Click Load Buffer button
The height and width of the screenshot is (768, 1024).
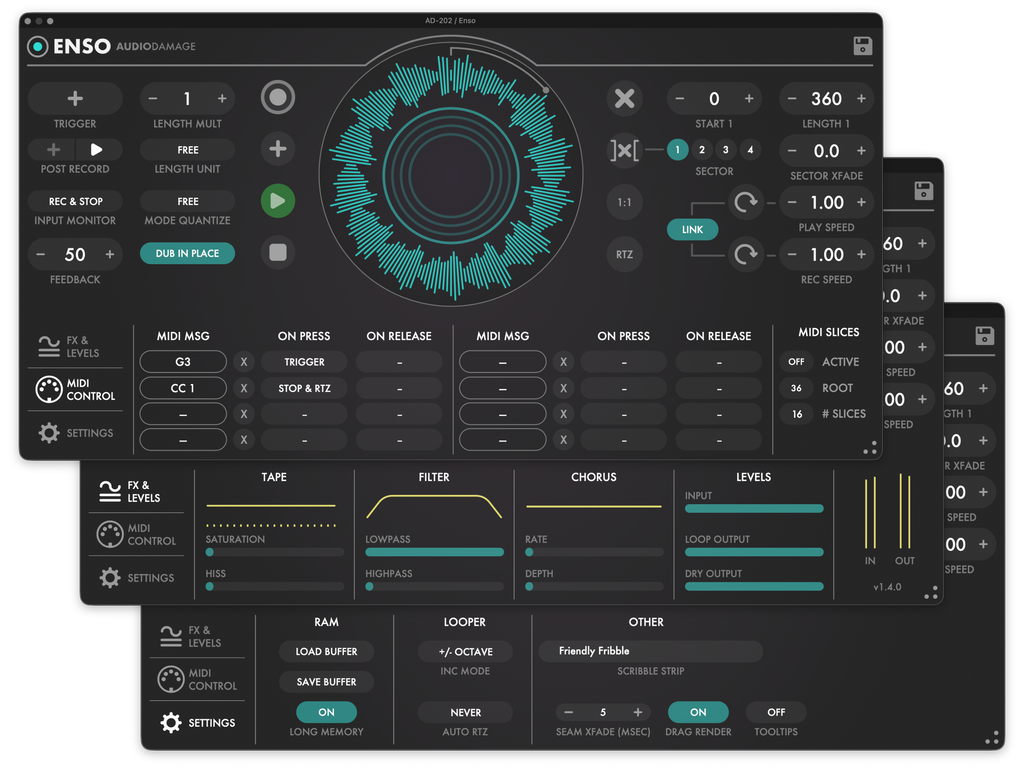pyautogui.click(x=327, y=652)
